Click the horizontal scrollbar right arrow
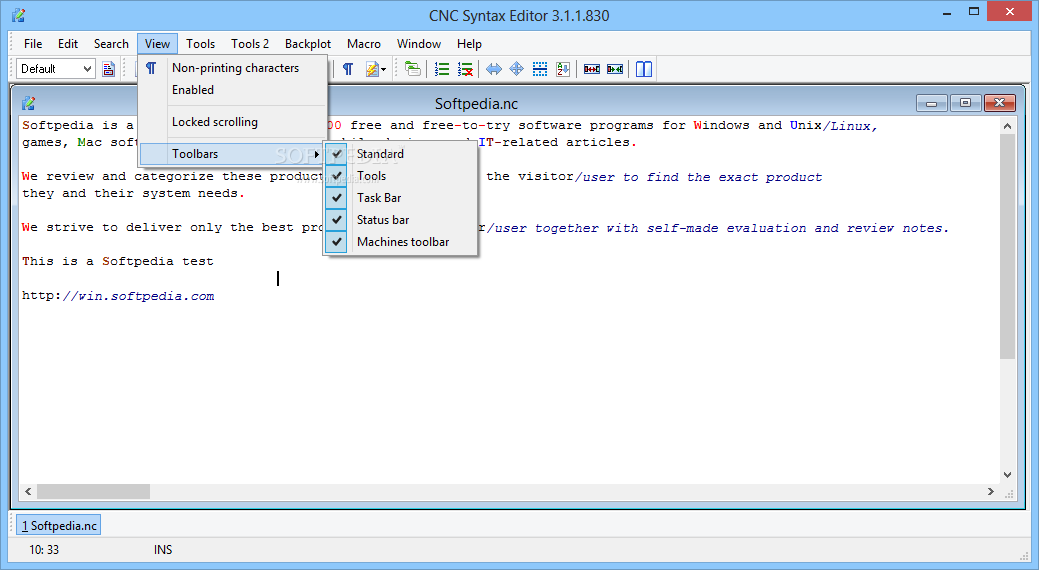This screenshot has height=570, width=1039. 991,491
